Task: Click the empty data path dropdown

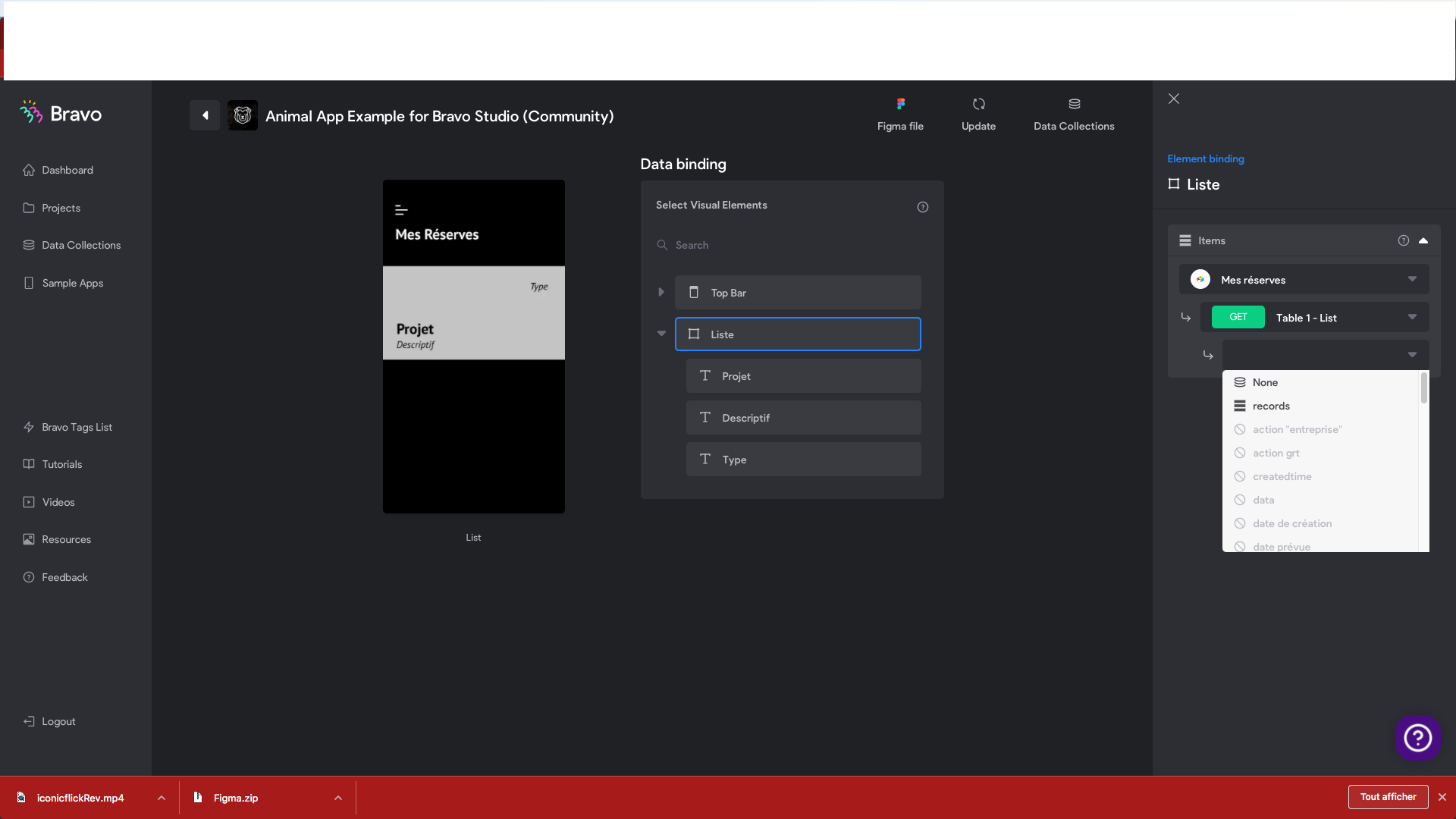Action: (1326, 354)
